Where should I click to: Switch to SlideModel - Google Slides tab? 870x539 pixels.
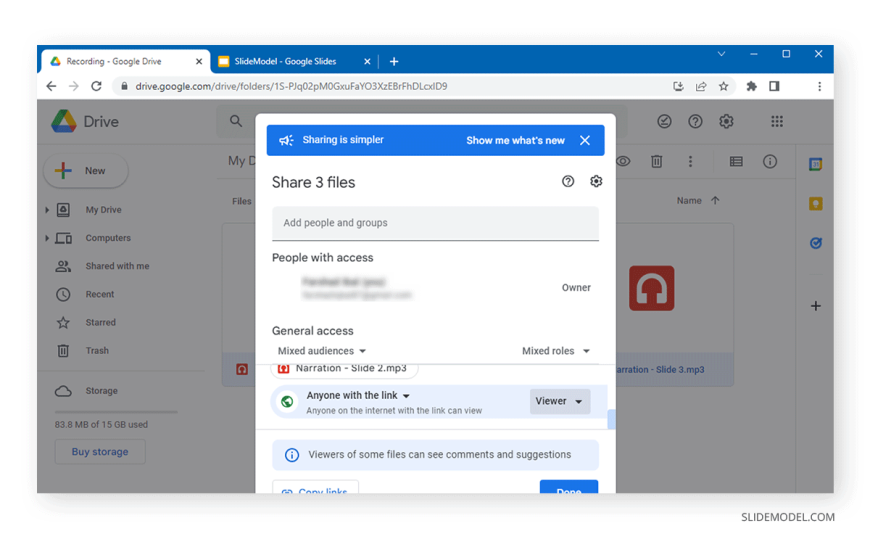click(285, 62)
